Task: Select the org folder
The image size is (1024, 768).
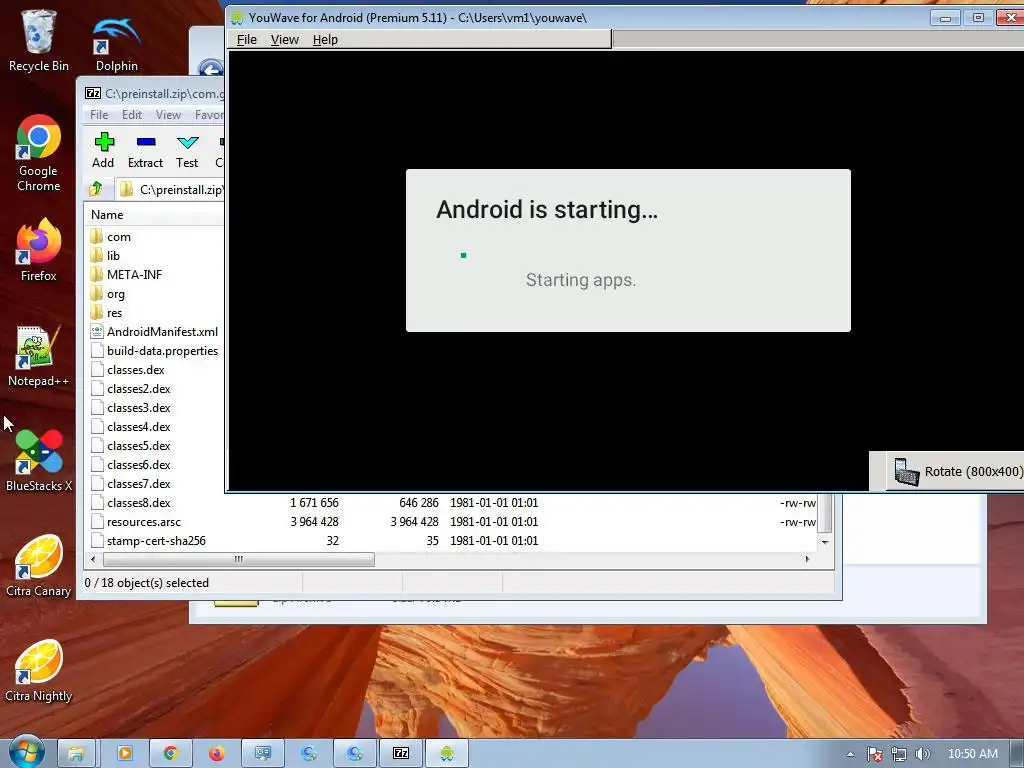Action: 116,294
